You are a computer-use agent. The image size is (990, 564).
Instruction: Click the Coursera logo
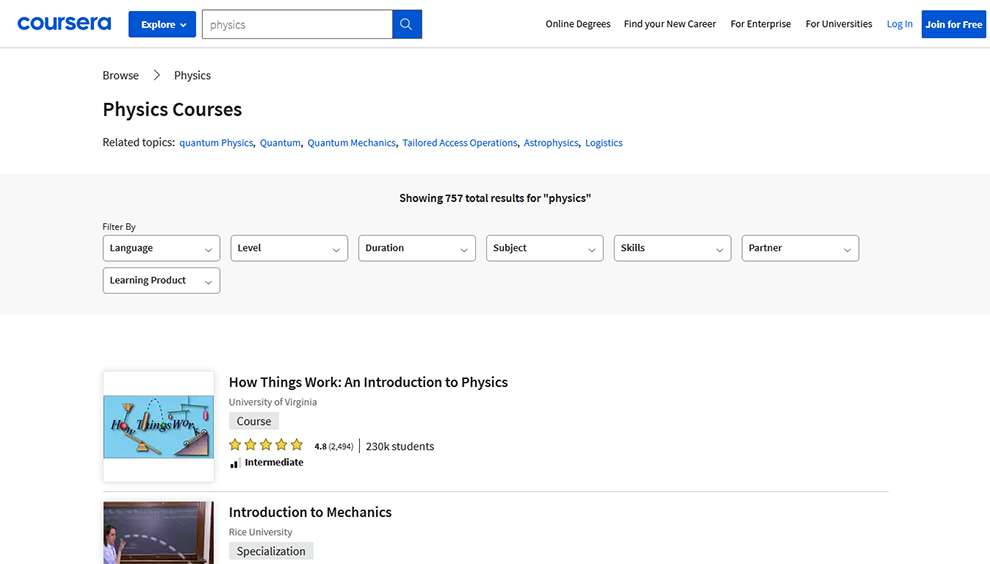click(64, 24)
